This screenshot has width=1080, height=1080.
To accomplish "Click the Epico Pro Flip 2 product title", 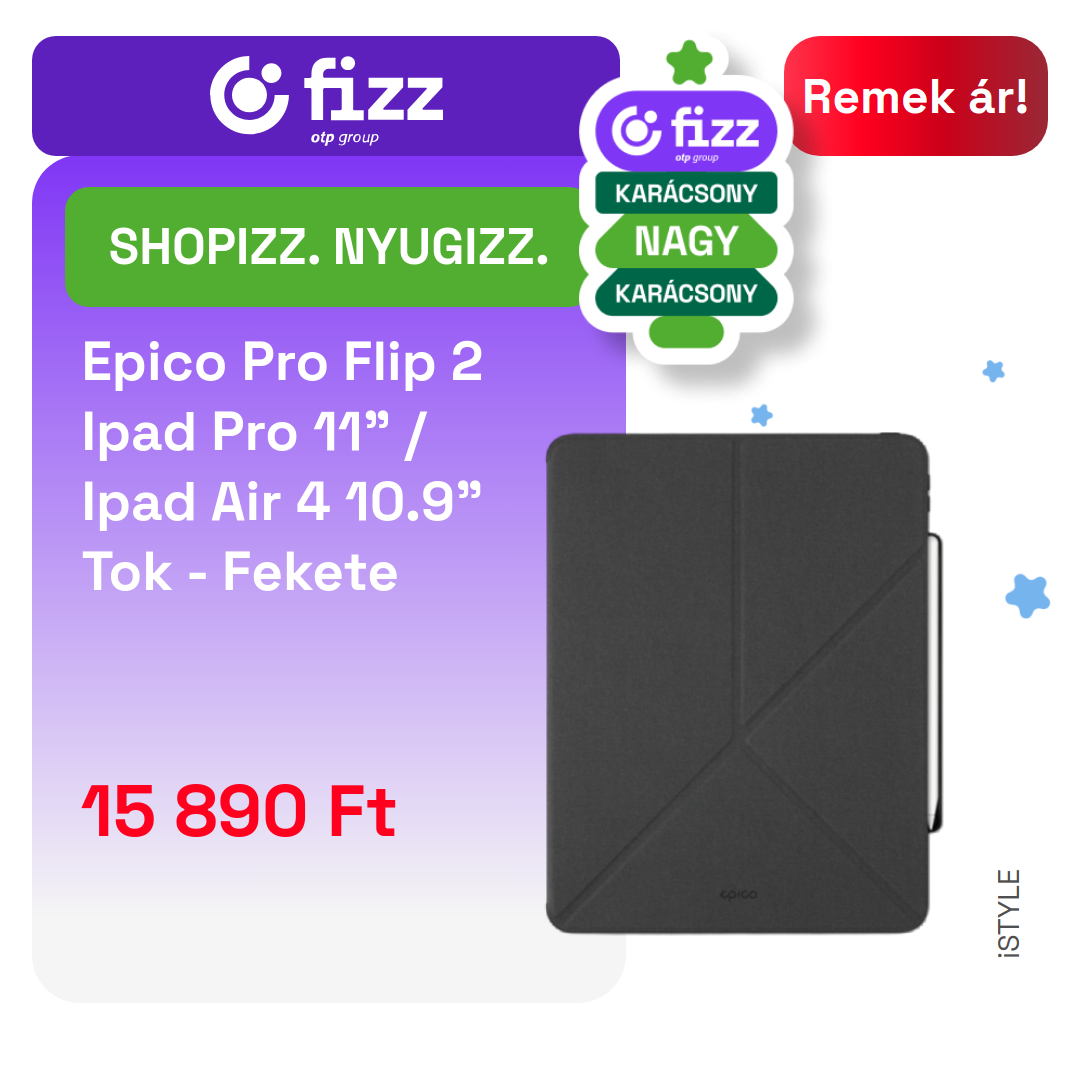I will tap(282, 362).
